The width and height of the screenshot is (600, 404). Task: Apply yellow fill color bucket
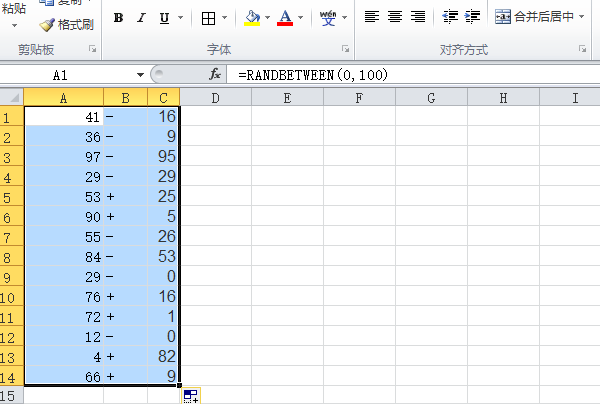[252, 18]
